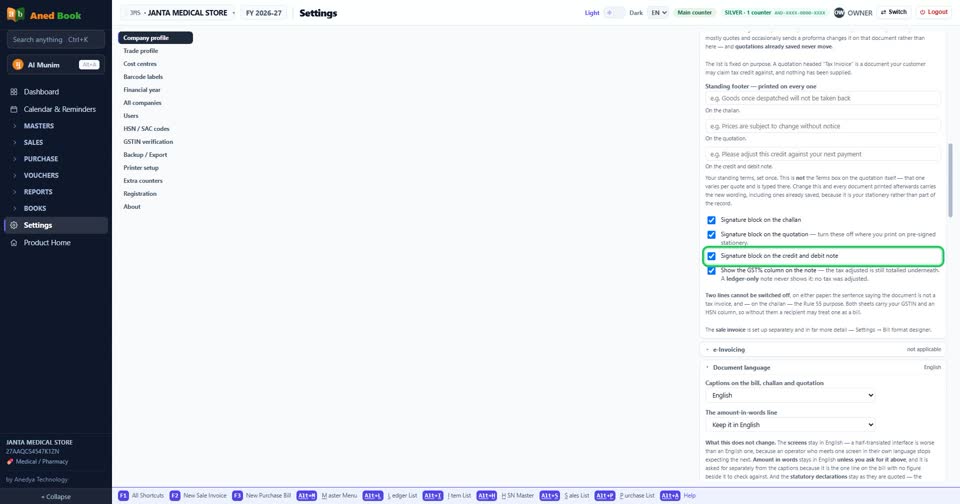
Task: Click the Al Munim user avatar
Action: coord(18,65)
